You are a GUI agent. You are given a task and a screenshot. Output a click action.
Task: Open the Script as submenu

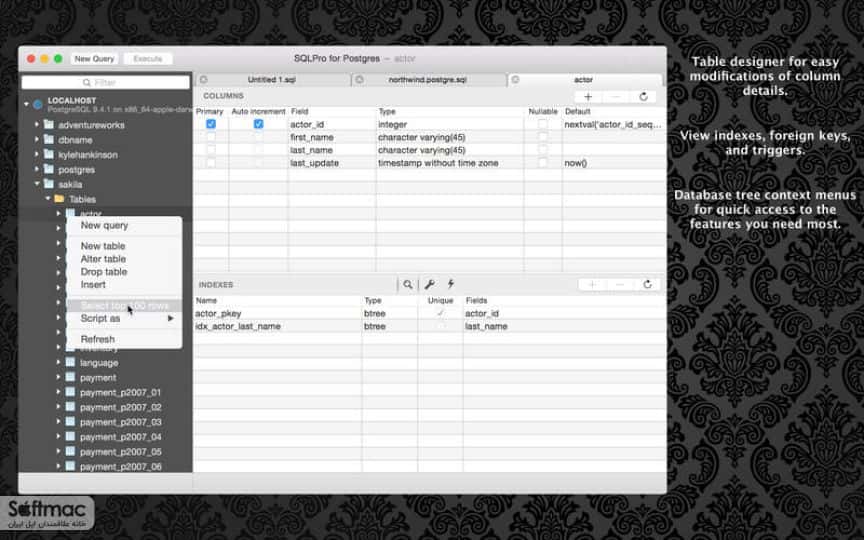point(125,318)
